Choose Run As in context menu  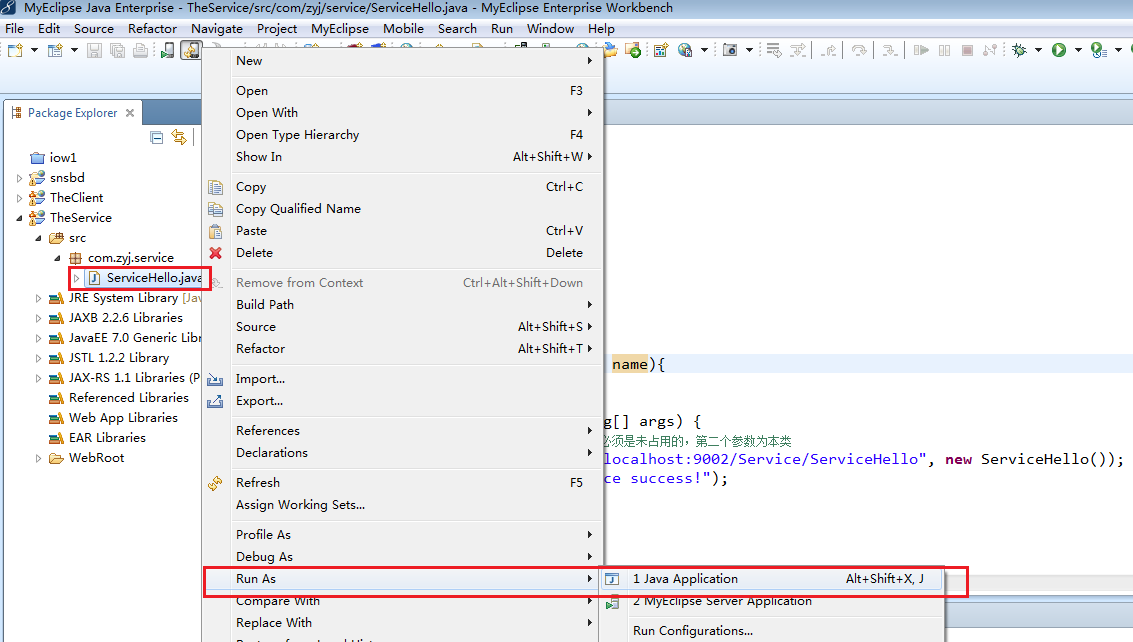pyautogui.click(x=403, y=579)
